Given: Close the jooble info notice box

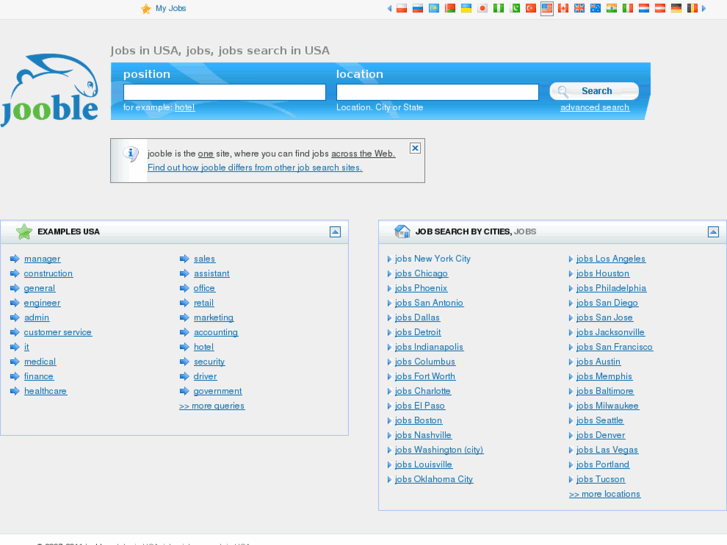Looking at the screenshot, I should pyautogui.click(x=415, y=148).
